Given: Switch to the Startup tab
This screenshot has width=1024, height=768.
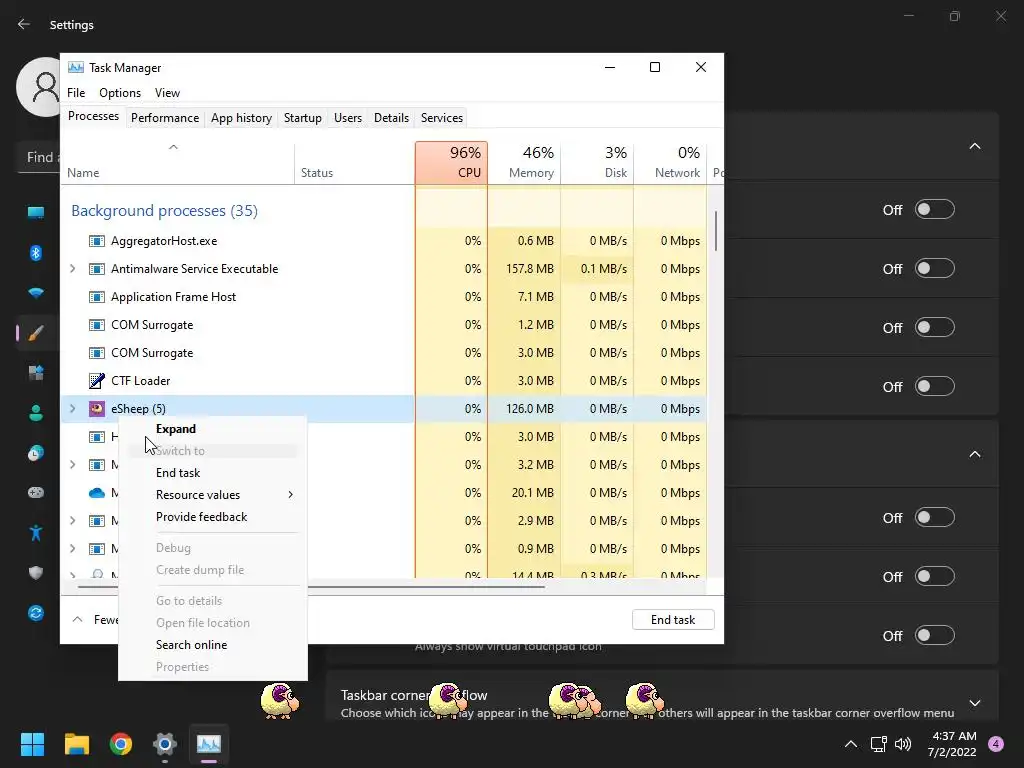Looking at the screenshot, I should 302,118.
